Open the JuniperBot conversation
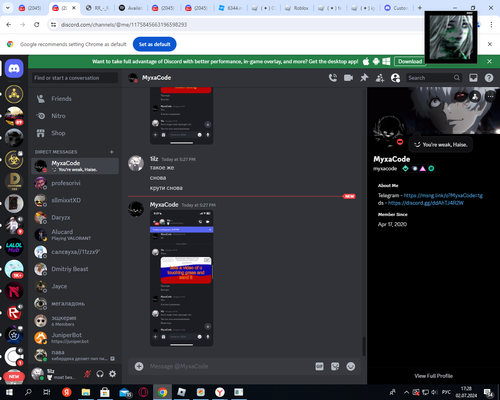This screenshot has height=400, width=500. coord(75,338)
